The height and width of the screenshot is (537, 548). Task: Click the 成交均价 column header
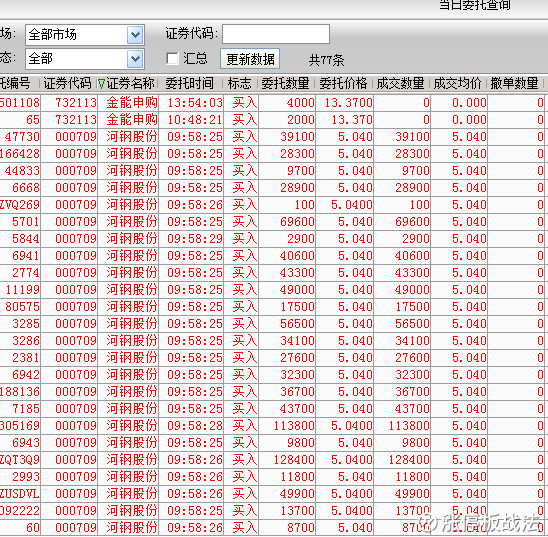click(457, 84)
